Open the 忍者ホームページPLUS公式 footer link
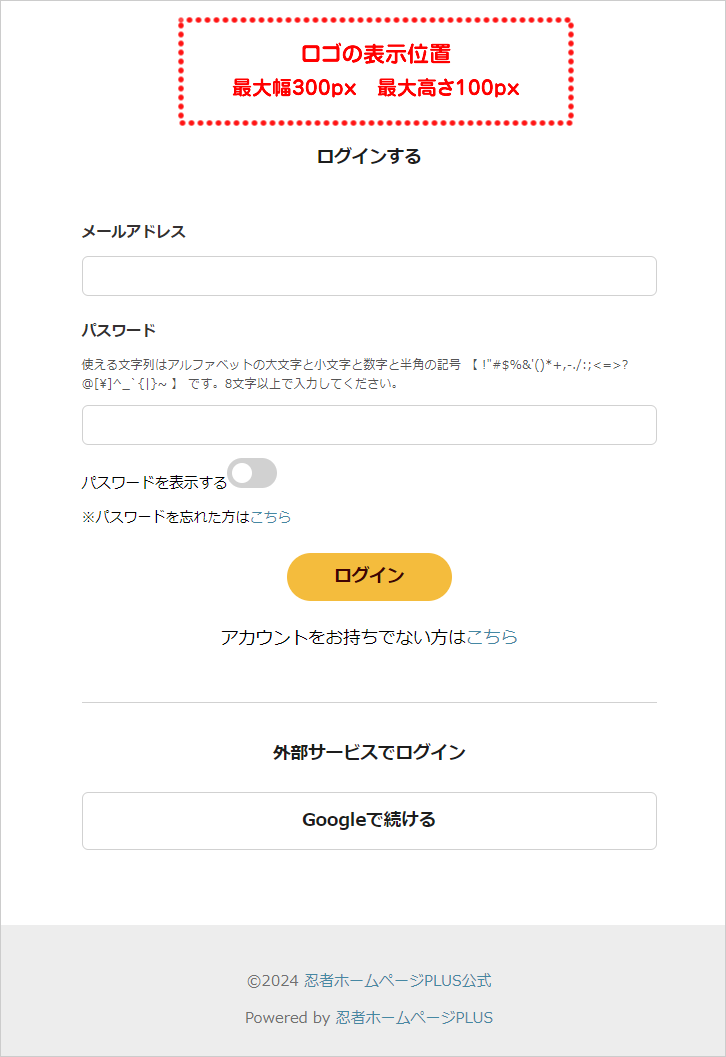This screenshot has width=726, height=1057. [398, 981]
